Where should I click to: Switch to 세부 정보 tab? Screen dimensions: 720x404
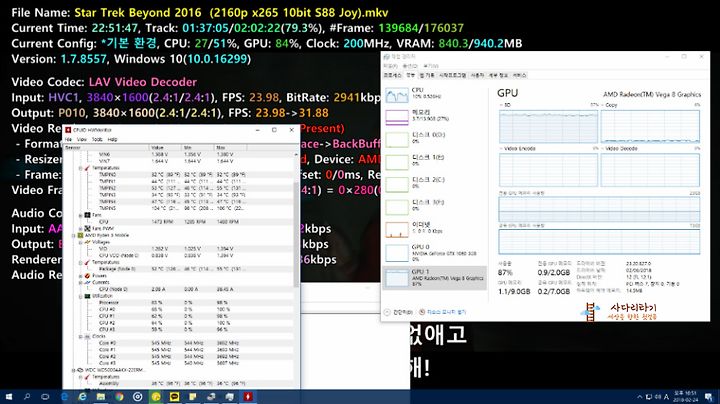[498, 75]
